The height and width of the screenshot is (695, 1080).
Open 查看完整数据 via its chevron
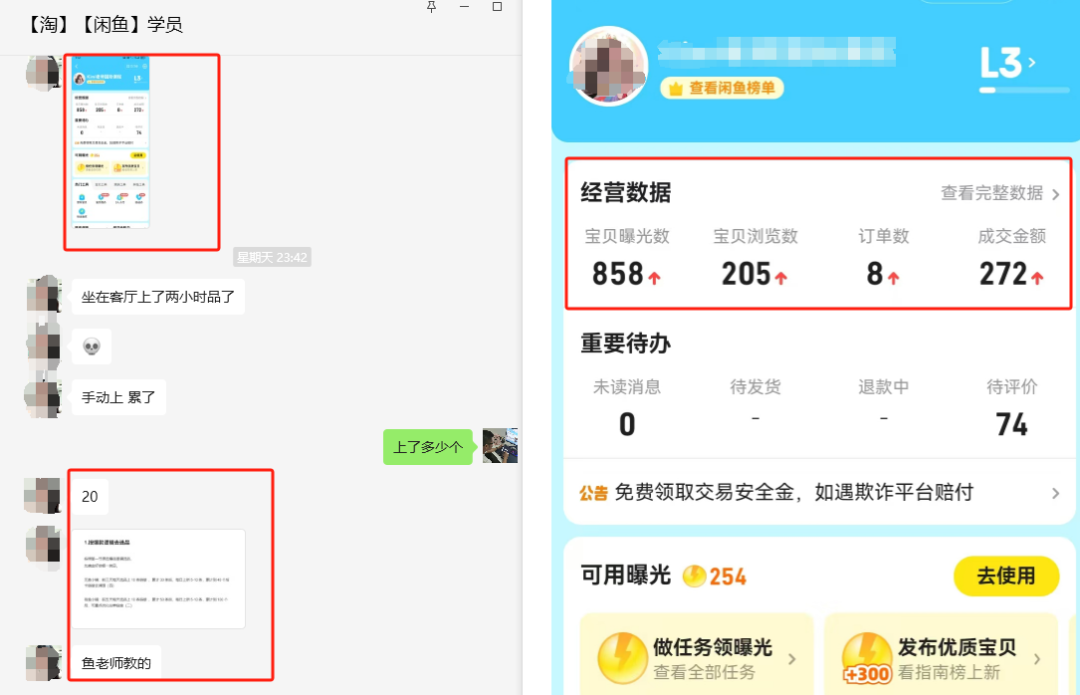pos(1057,194)
